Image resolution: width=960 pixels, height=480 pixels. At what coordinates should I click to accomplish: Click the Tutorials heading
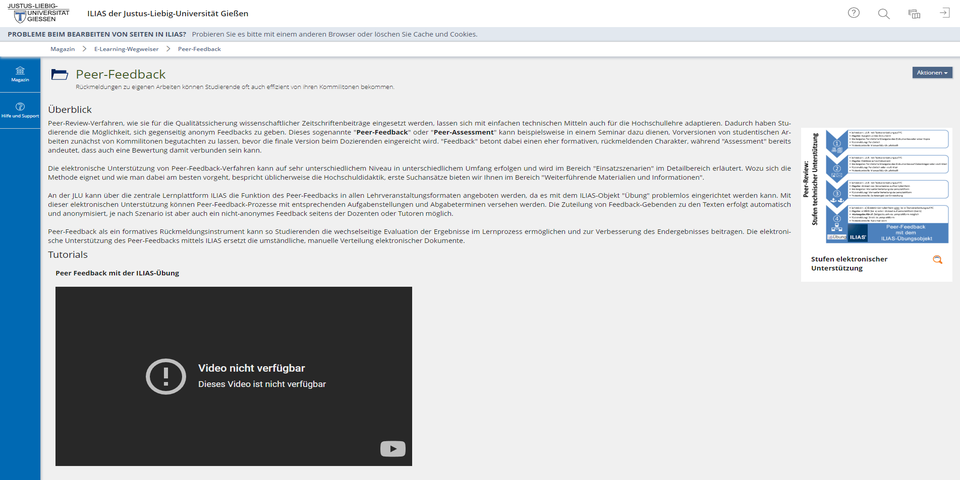coord(68,254)
